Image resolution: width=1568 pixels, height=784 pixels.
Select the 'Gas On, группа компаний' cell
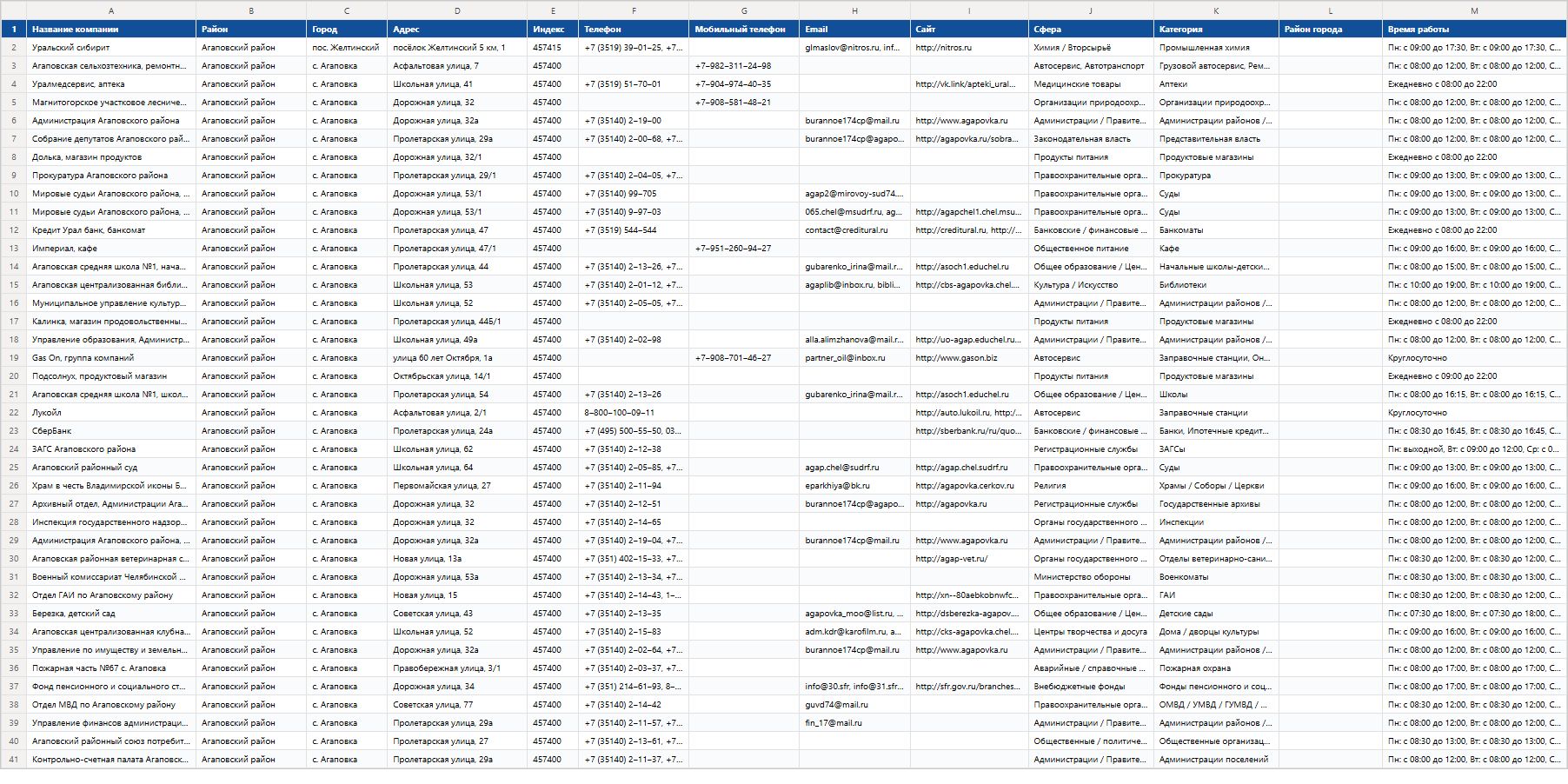point(111,358)
